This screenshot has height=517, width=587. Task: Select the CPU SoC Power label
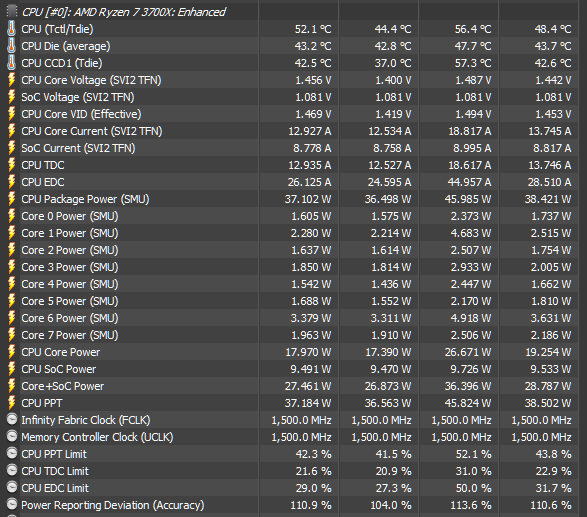(x=59, y=369)
